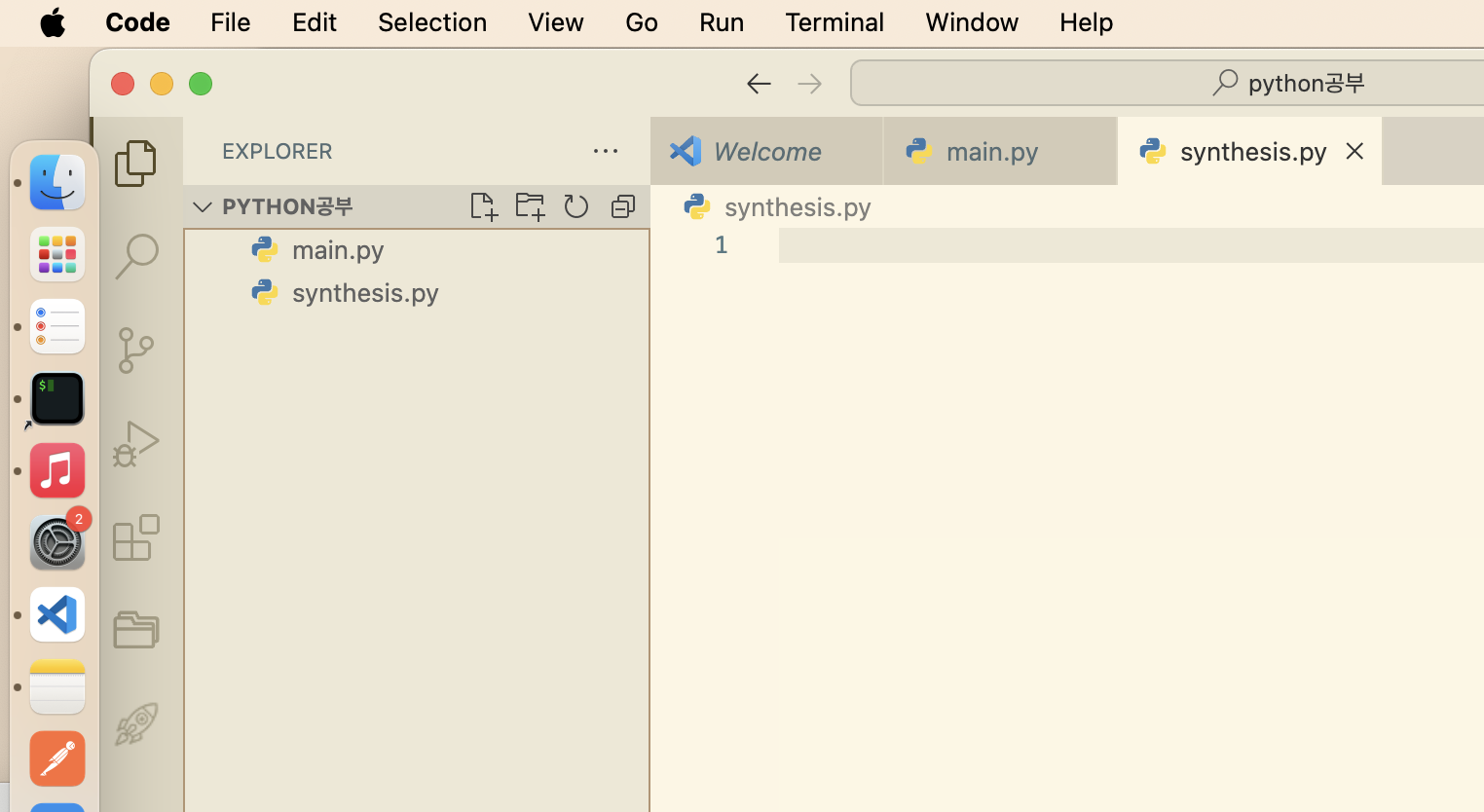Open Postman from the Dock

click(x=57, y=758)
